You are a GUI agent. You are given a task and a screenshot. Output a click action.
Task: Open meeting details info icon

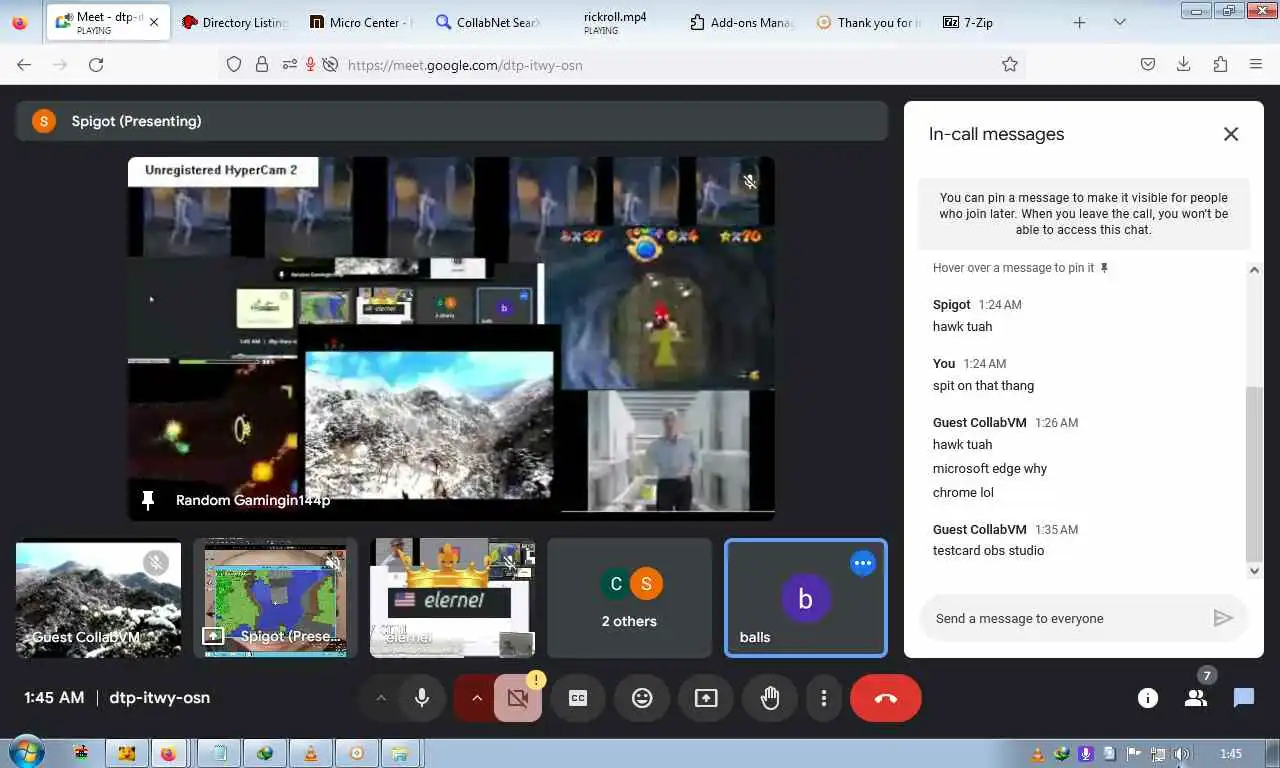pos(1148,698)
